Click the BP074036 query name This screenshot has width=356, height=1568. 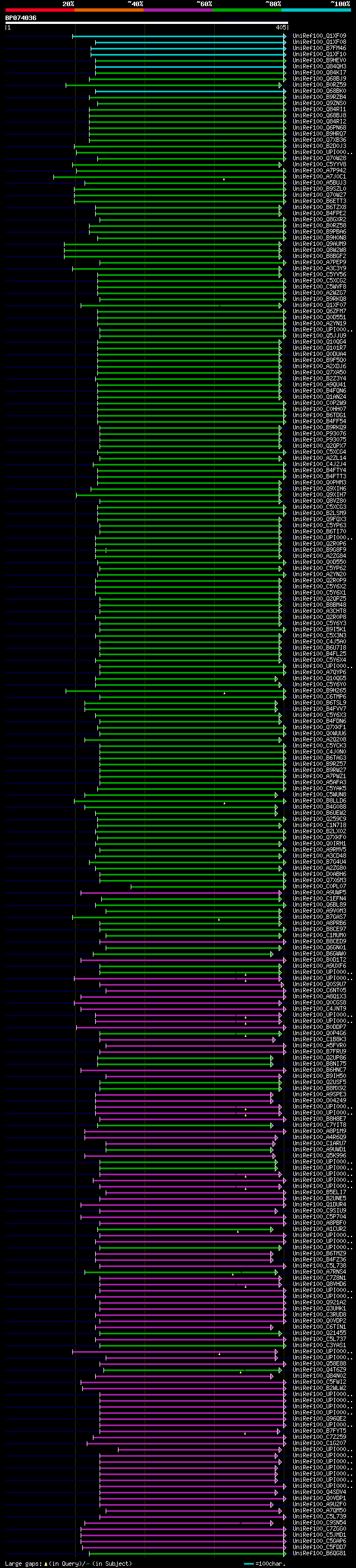point(21,18)
